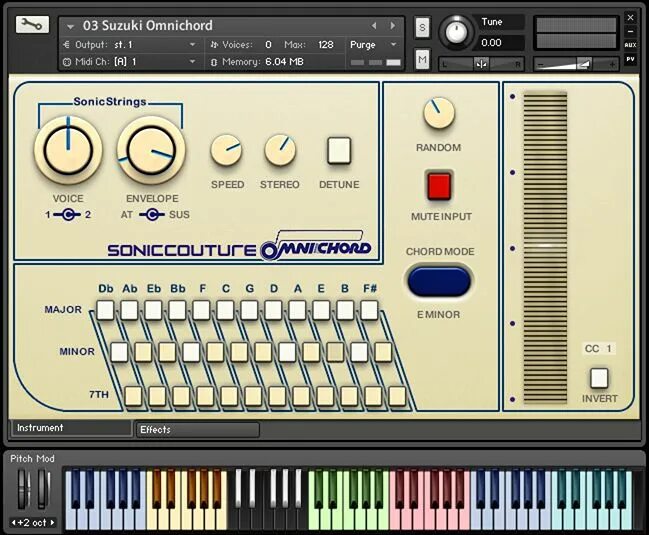Open the instrument name dropdown arrow
This screenshot has height=535, width=649.
click(70, 27)
